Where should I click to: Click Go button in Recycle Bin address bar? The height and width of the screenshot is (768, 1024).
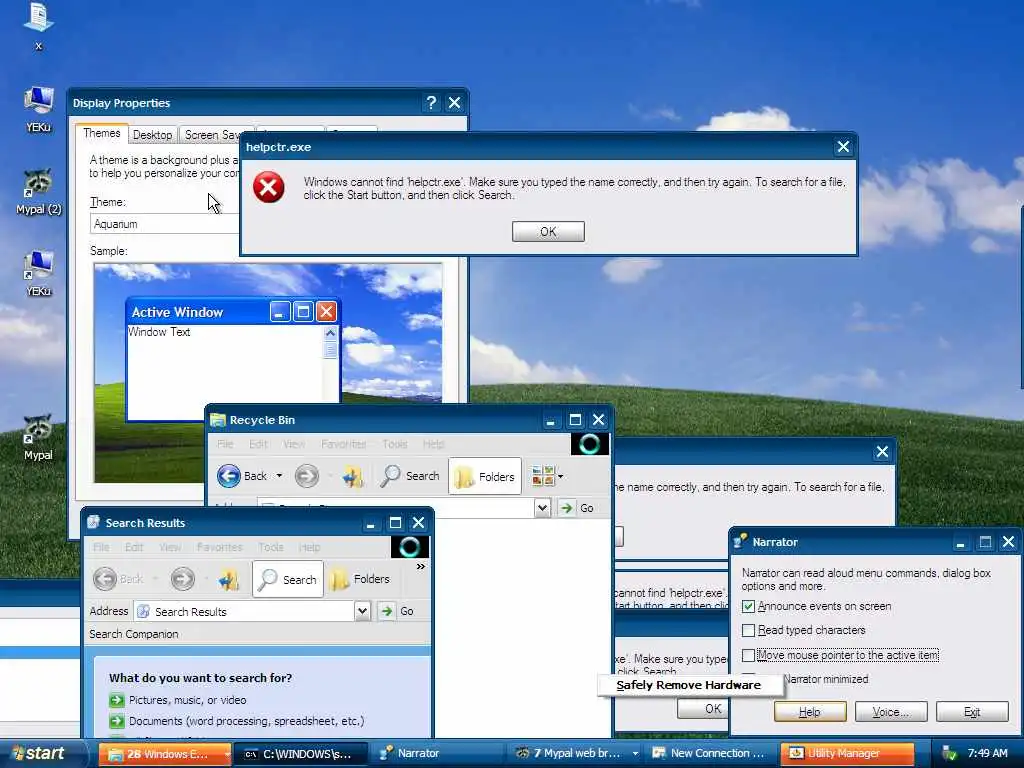click(x=577, y=508)
